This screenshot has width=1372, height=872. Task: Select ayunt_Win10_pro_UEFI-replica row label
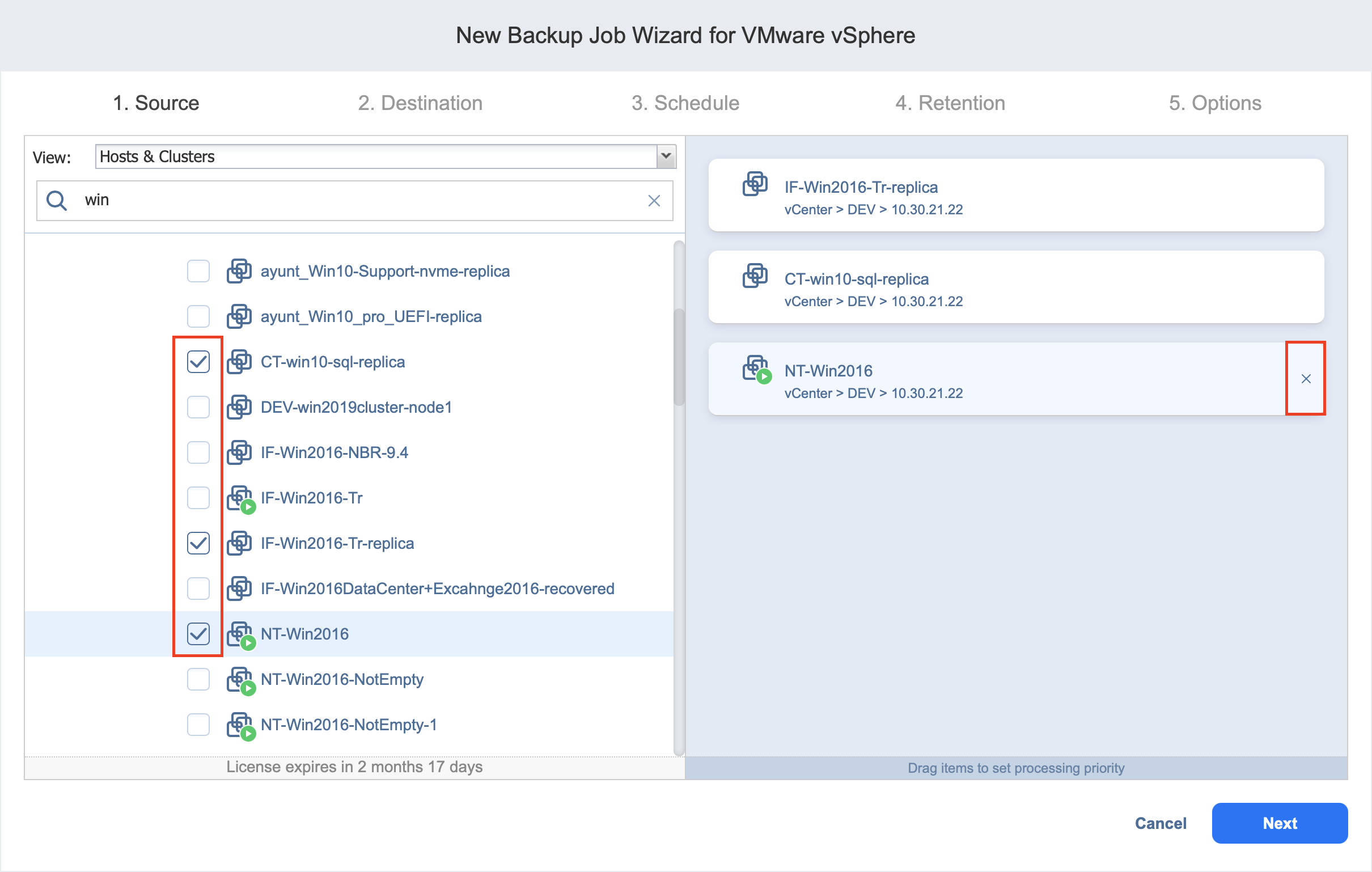click(x=371, y=316)
